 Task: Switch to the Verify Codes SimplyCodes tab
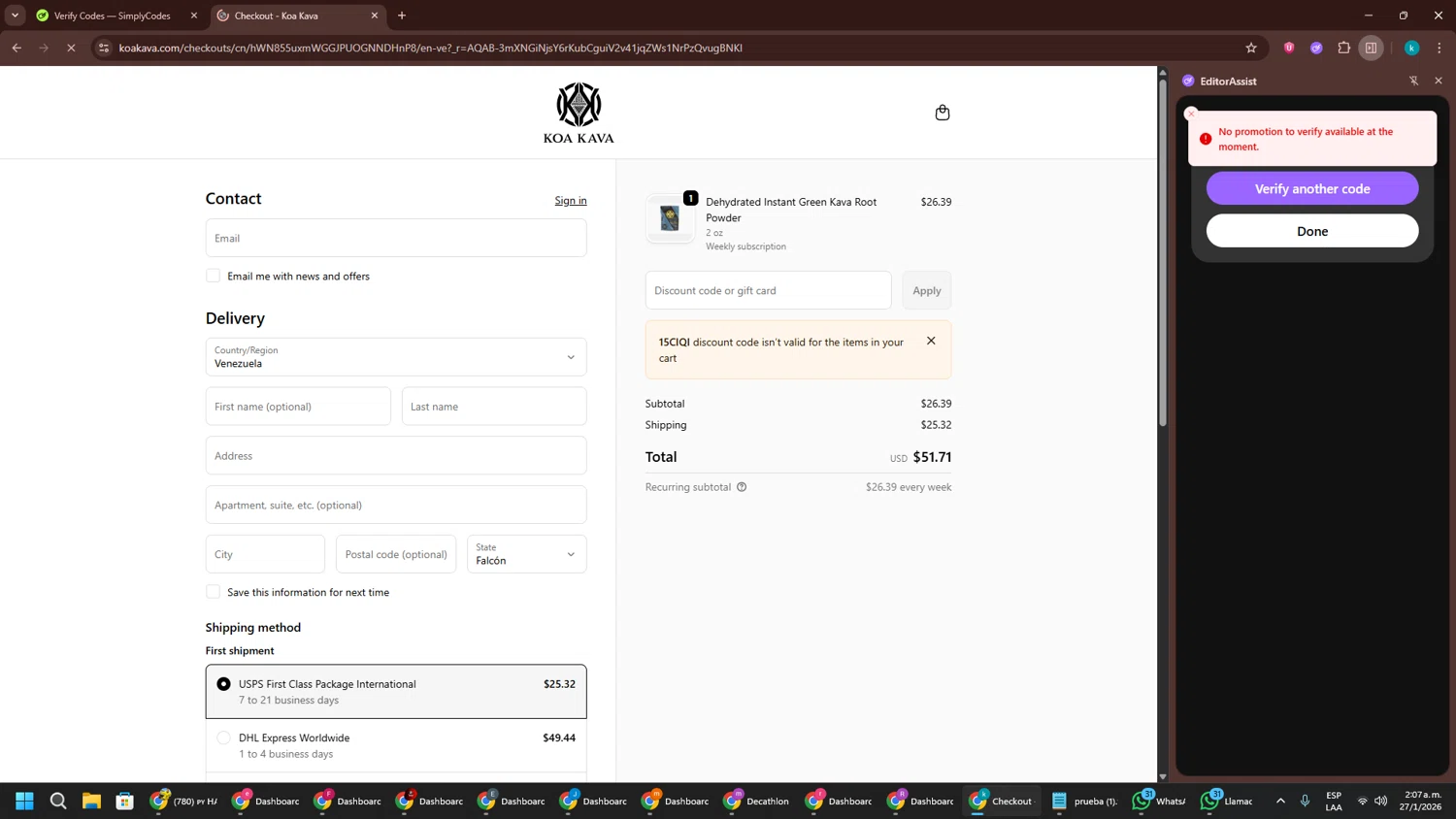[x=112, y=16]
